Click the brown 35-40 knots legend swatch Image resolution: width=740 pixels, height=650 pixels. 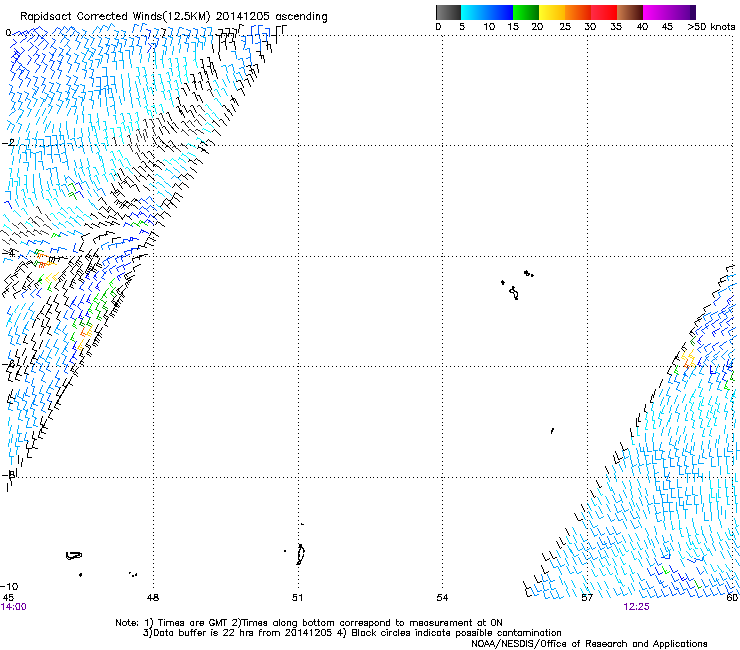pyautogui.click(x=630, y=12)
